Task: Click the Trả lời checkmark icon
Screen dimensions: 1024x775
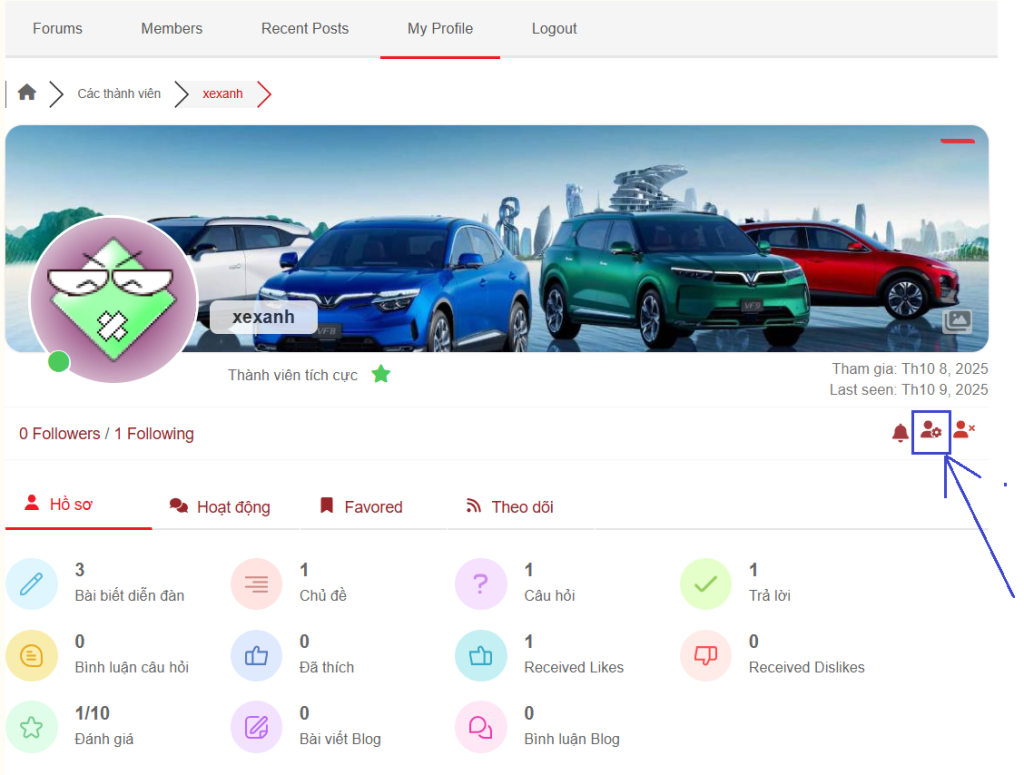Action: coord(706,584)
